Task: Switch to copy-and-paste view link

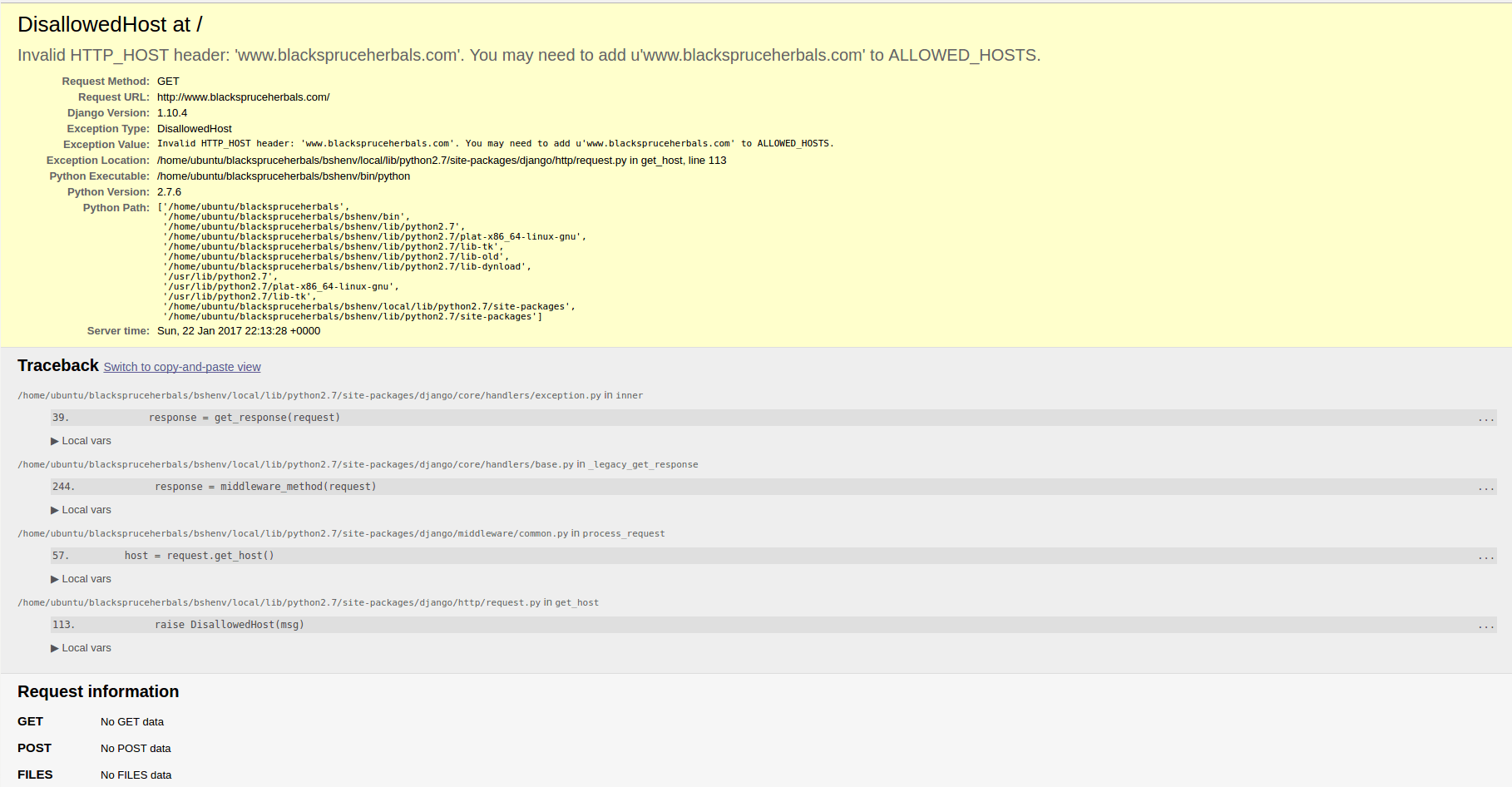Action: (182, 367)
